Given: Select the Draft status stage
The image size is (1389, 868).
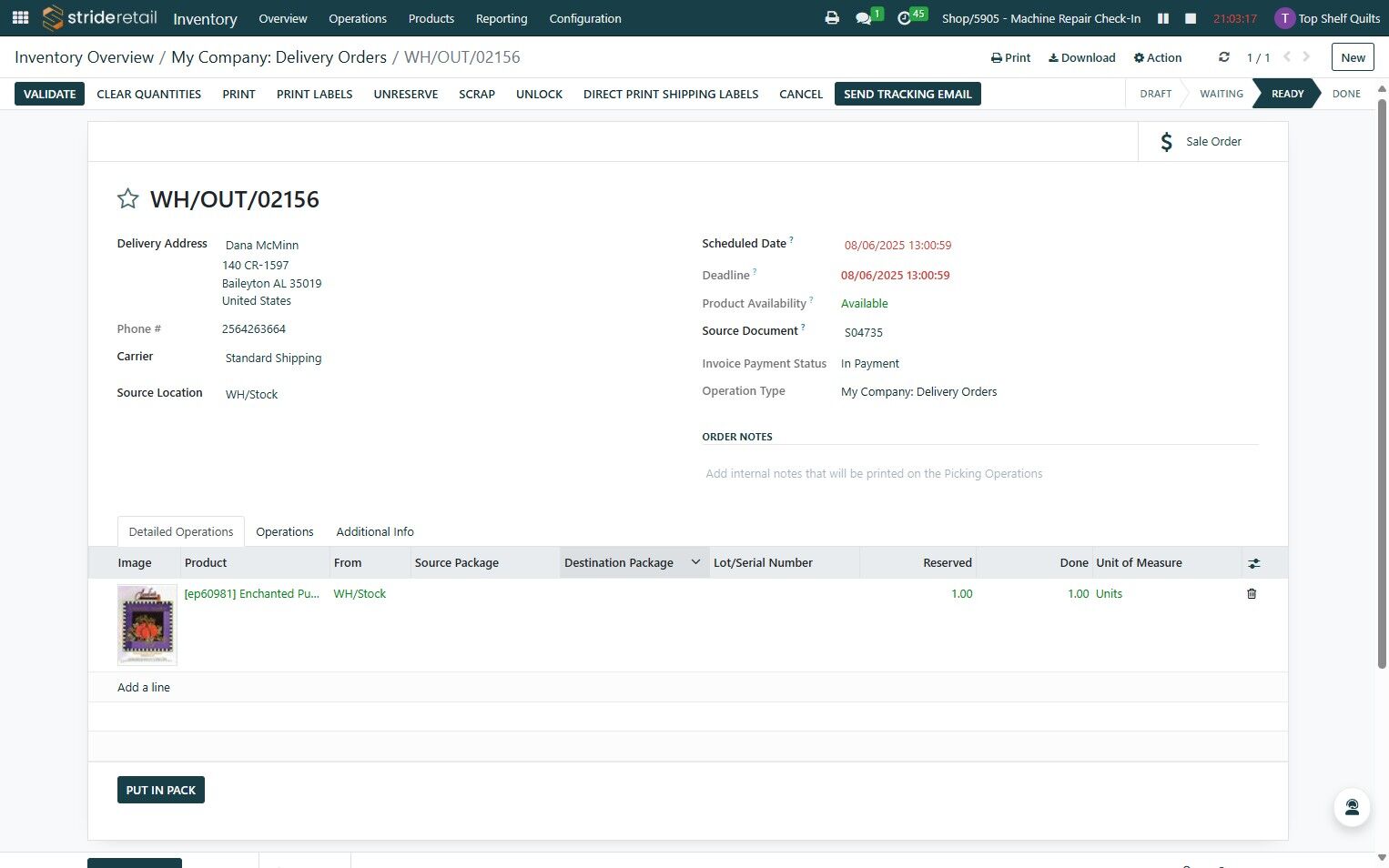Looking at the screenshot, I should [1156, 94].
